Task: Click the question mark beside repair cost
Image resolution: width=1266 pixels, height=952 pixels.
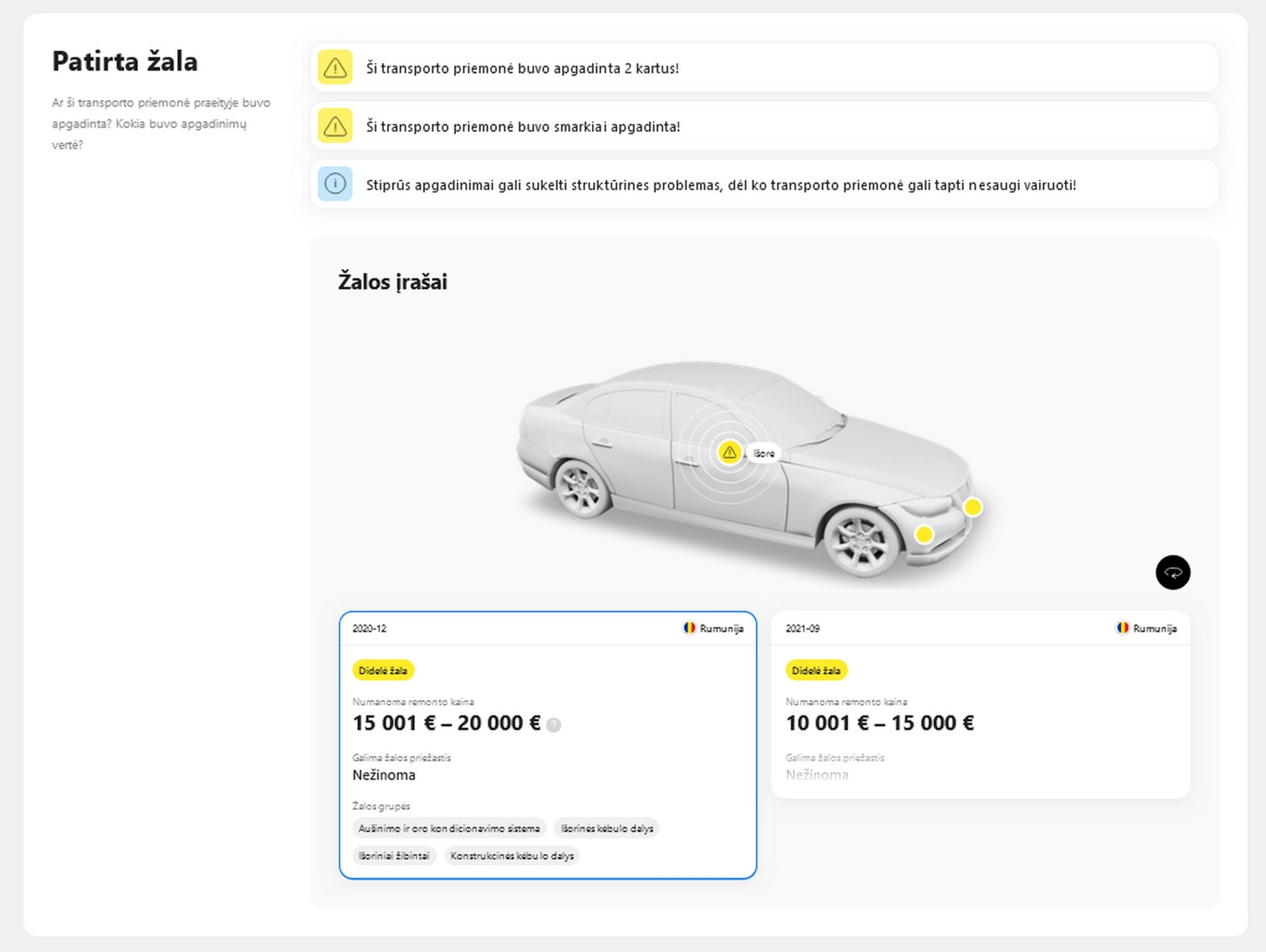Action: 554,725
